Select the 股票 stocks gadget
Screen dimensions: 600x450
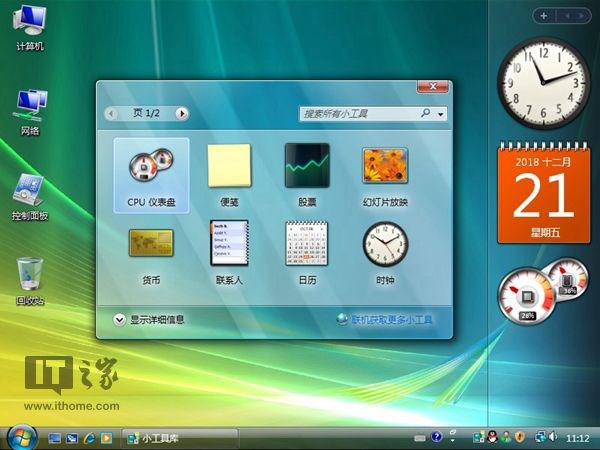307,175
